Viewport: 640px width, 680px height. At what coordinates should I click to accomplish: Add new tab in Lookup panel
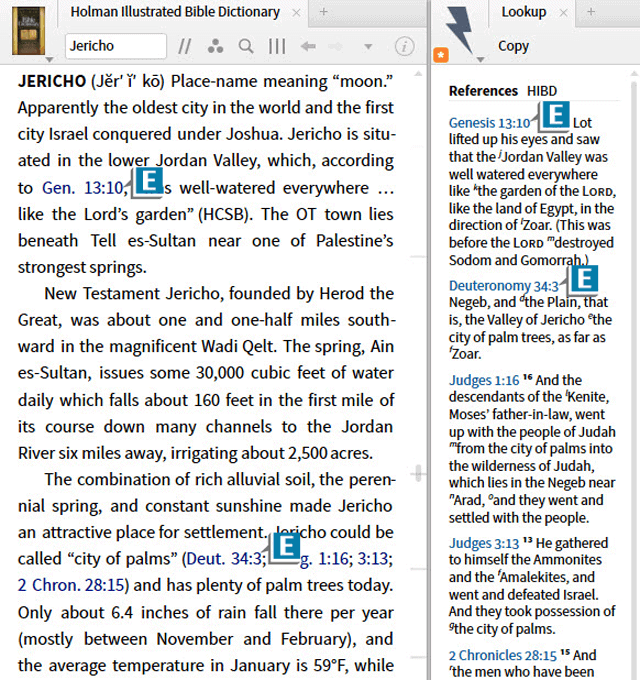(591, 12)
